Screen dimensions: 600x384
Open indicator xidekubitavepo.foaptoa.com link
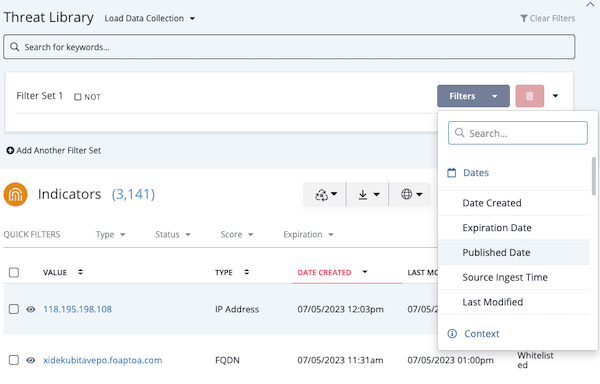(x=103, y=360)
